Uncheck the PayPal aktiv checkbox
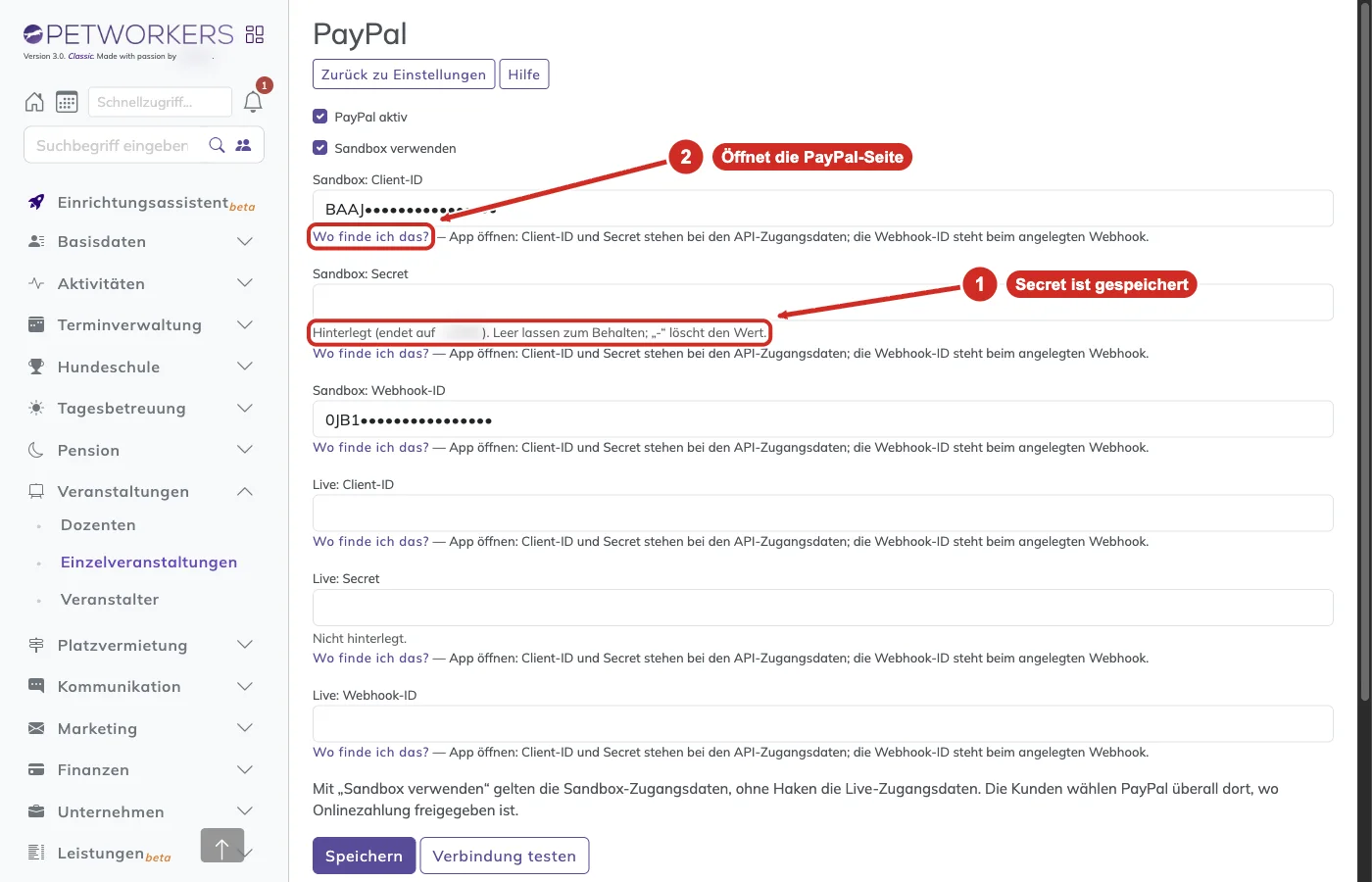The image size is (1372, 882). click(319, 117)
